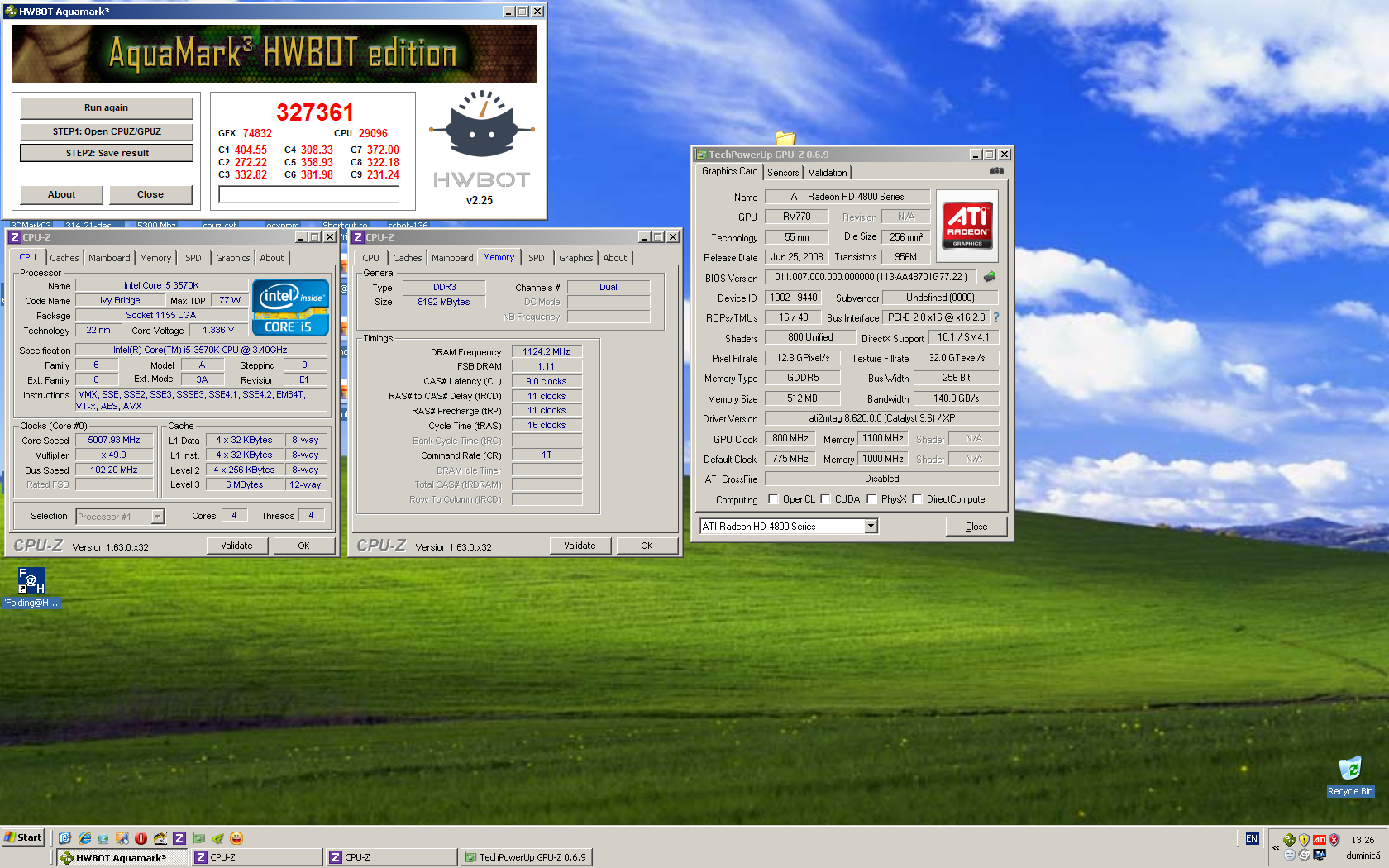Click the Close button in GPU-Z
This screenshot has height=868, width=1389.
click(x=976, y=527)
